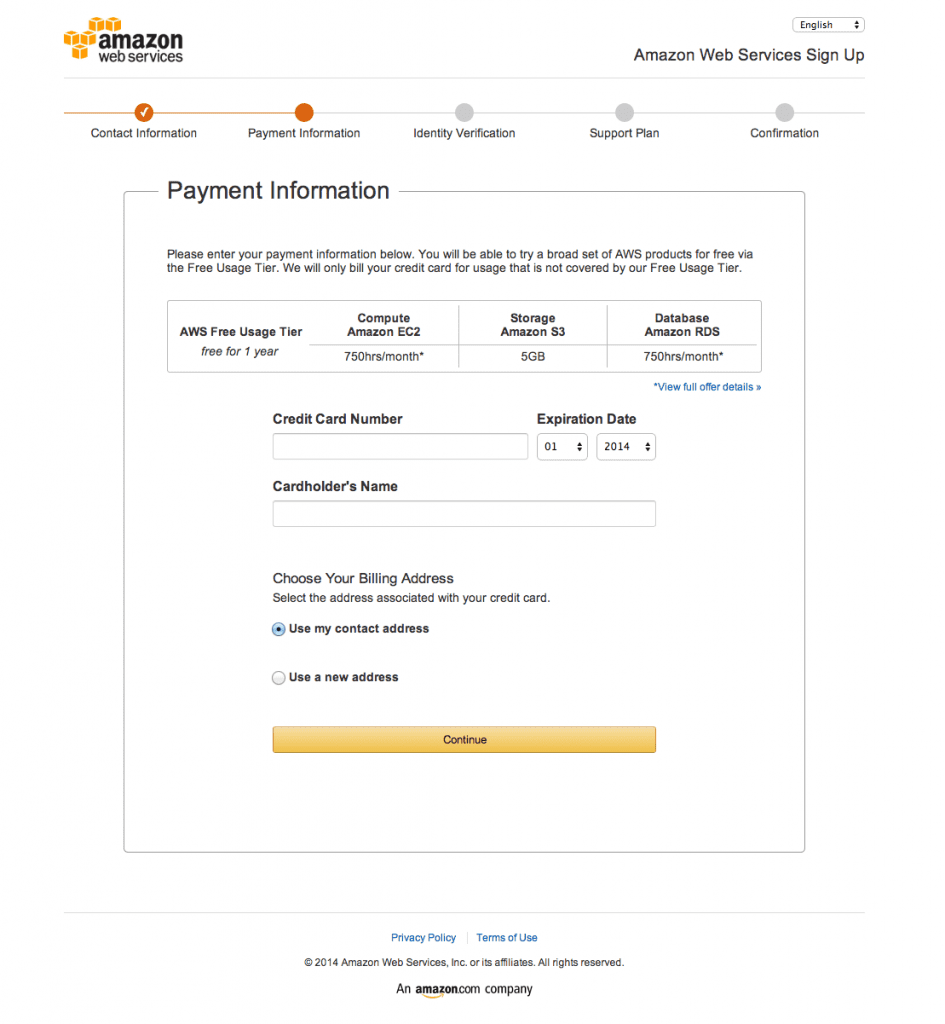Screen dimensions: 945x1024
Task: Click the Continue button
Action: click(x=464, y=739)
